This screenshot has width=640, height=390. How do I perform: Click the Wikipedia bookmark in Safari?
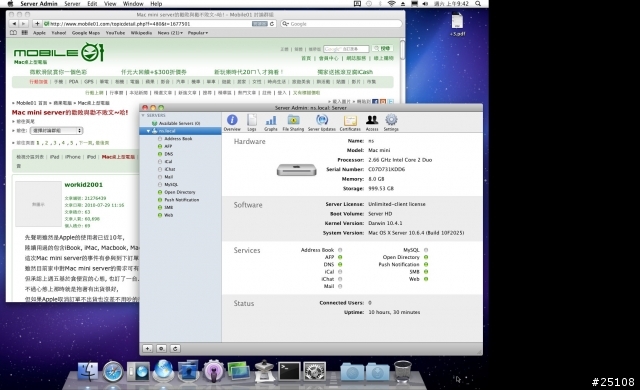click(x=141, y=33)
